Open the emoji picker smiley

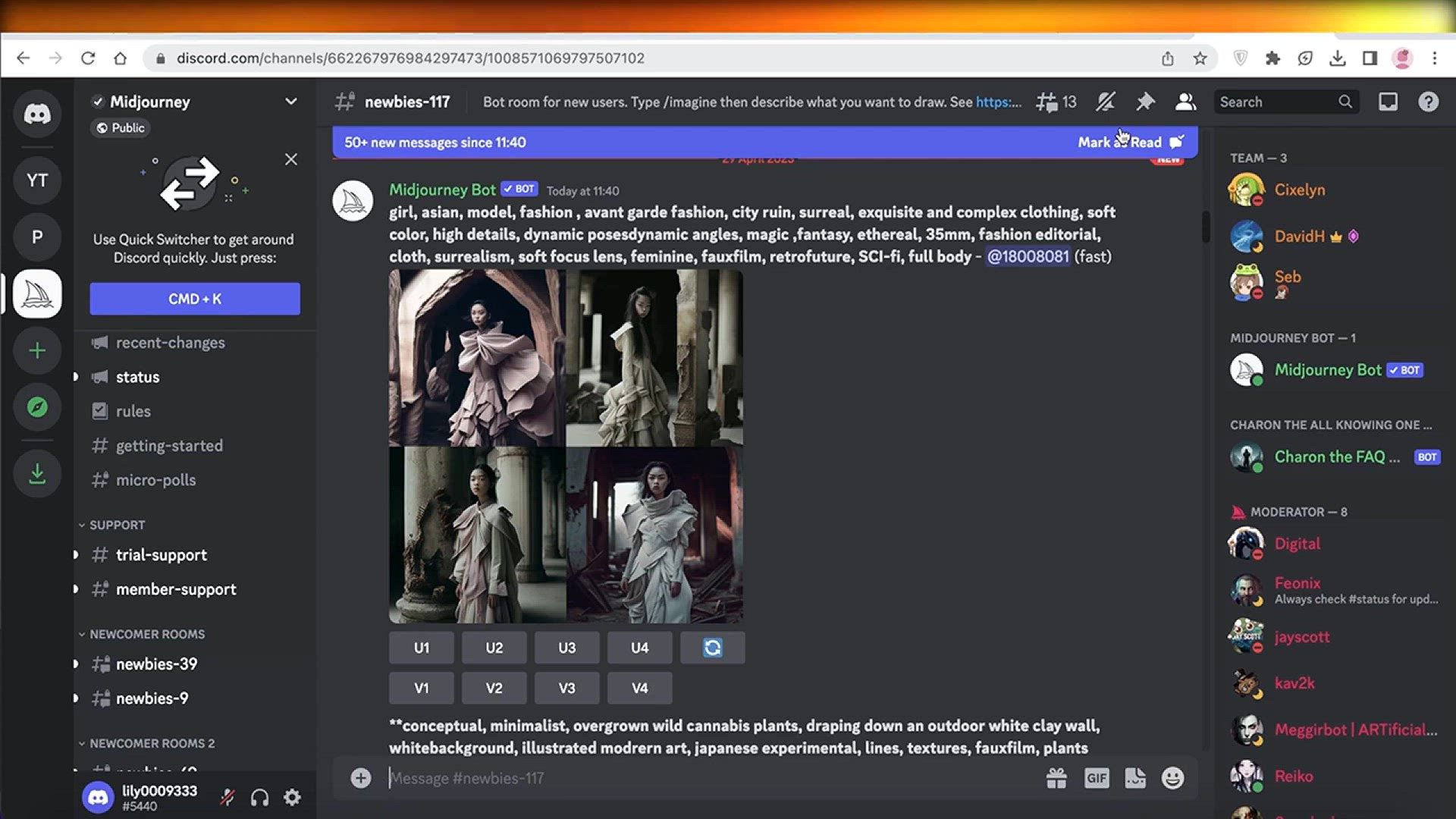tap(1172, 778)
